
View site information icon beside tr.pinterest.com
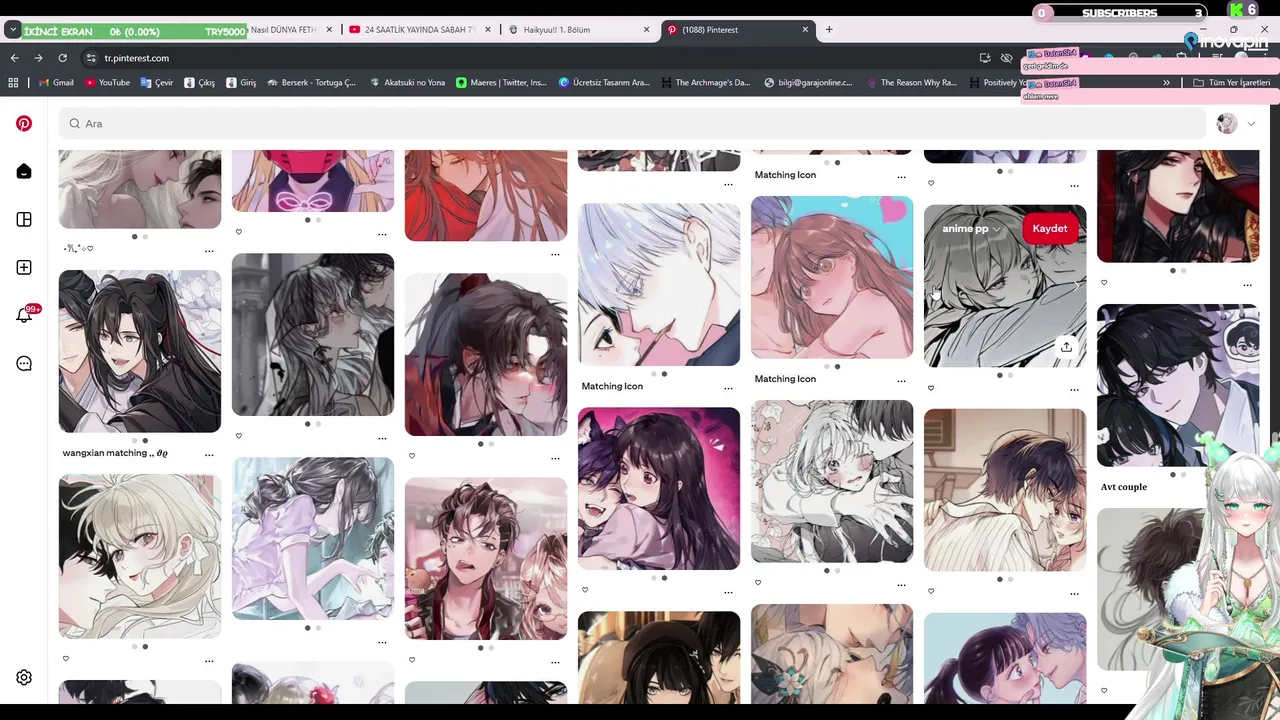91,58
